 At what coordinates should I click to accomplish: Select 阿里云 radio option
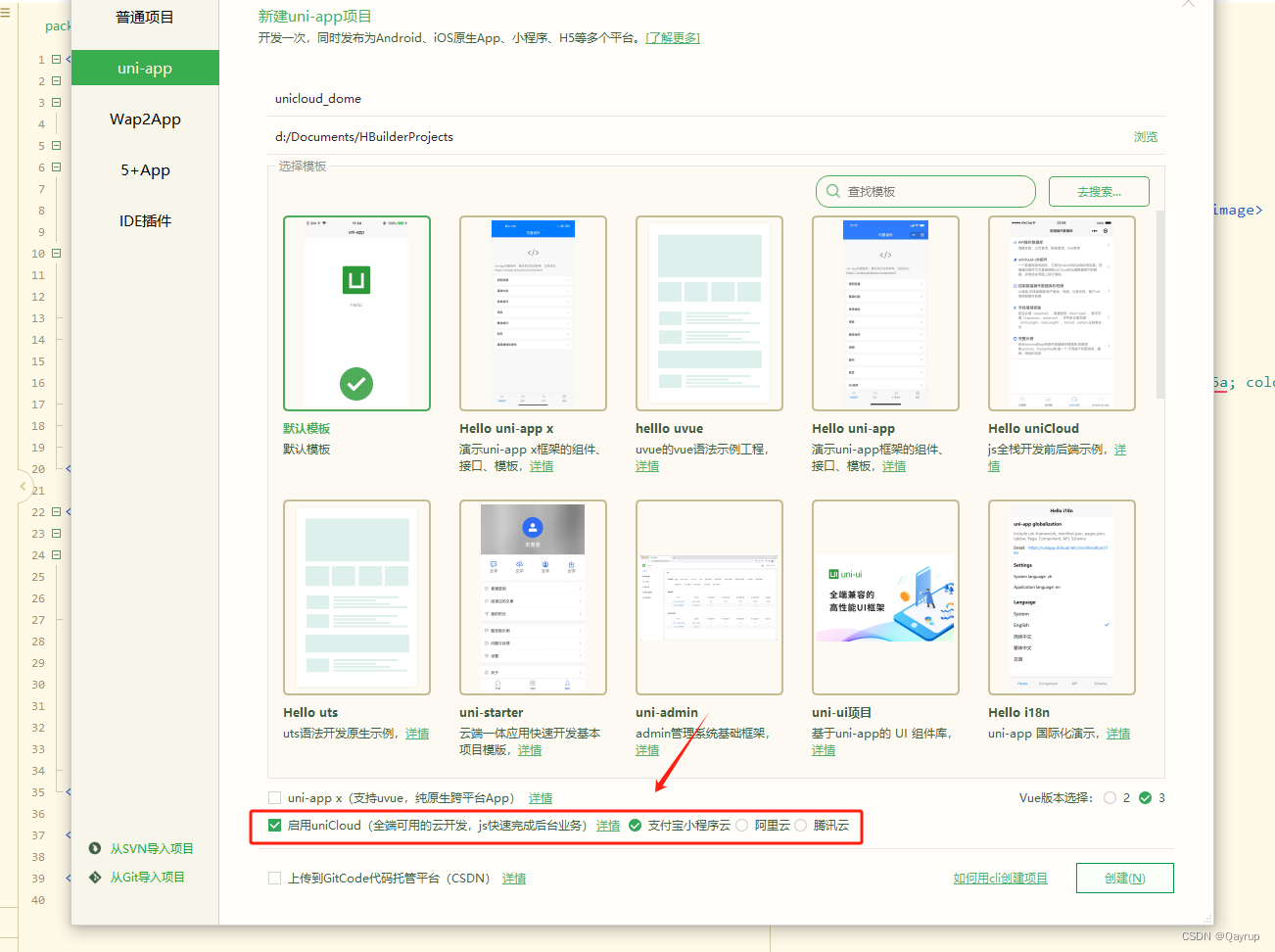(742, 826)
